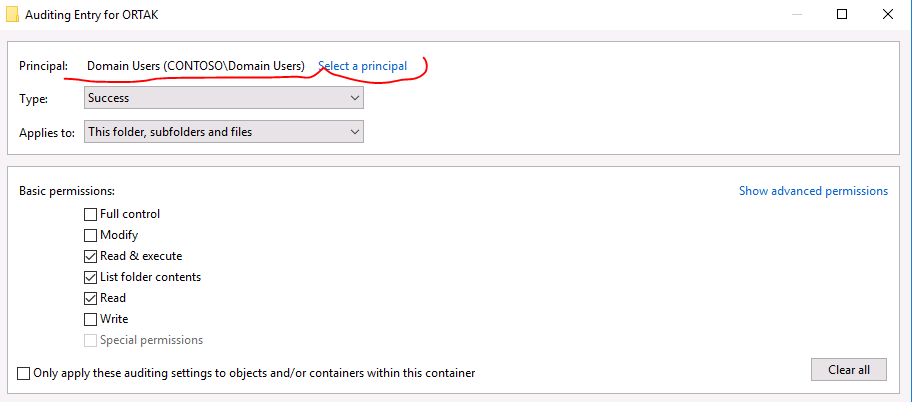Close the Auditing Entry dialog
912x402 pixels.
coord(888,15)
